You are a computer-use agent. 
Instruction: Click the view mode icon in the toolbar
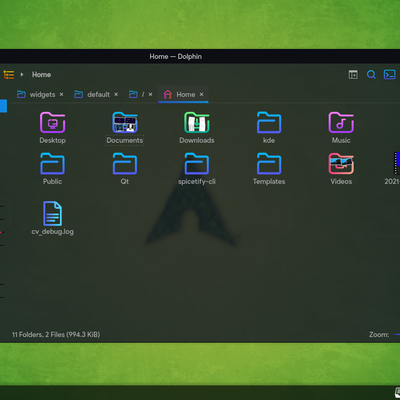click(9, 74)
